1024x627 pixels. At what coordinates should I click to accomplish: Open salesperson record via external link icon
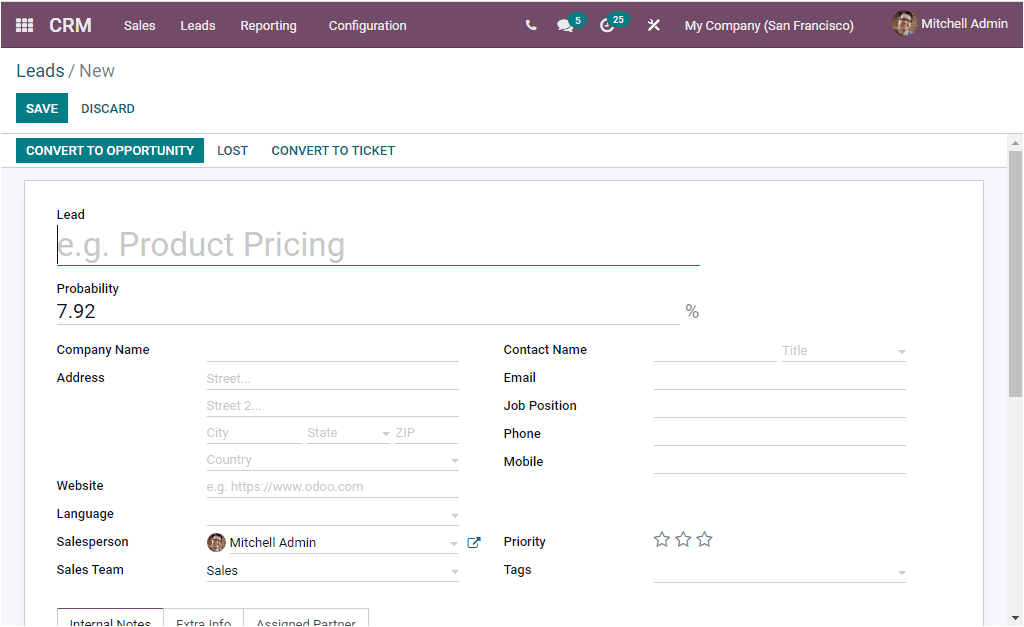(473, 542)
